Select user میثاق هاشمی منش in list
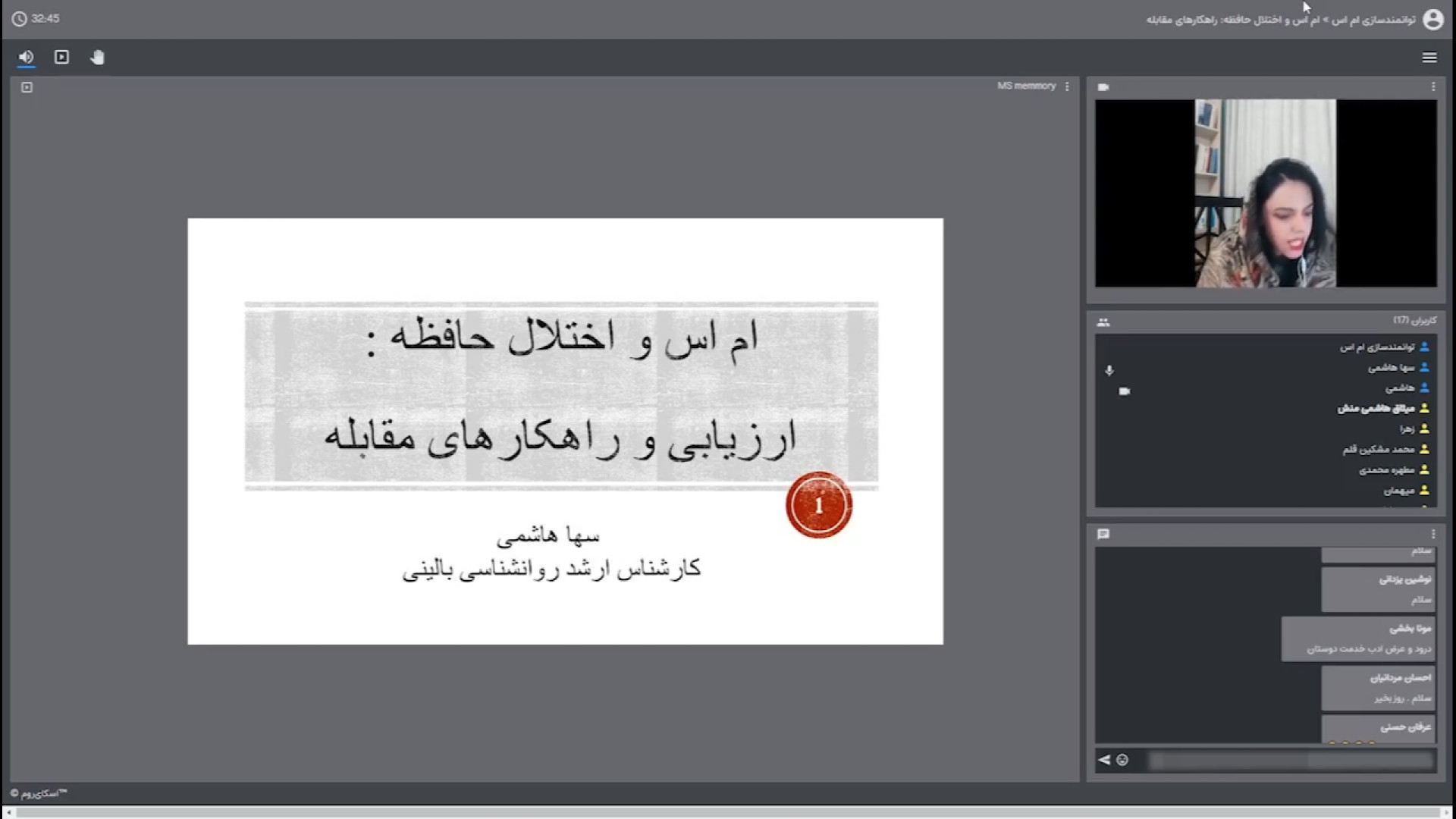Screen dimensions: 1456x819 (x=1376, y=409)
